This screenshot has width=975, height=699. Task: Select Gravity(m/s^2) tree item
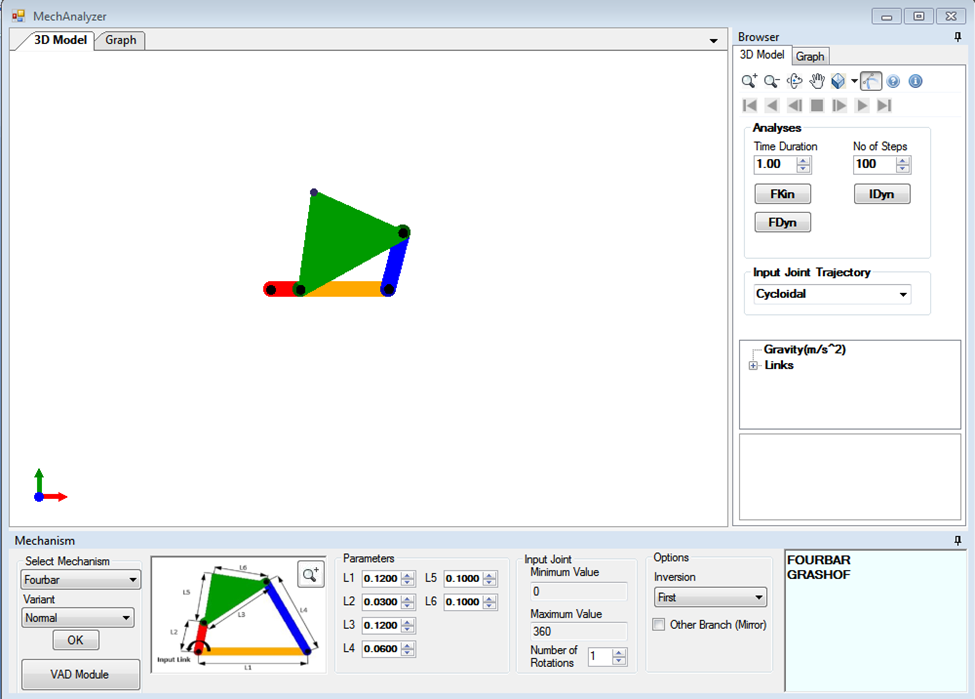pos(805,350)
